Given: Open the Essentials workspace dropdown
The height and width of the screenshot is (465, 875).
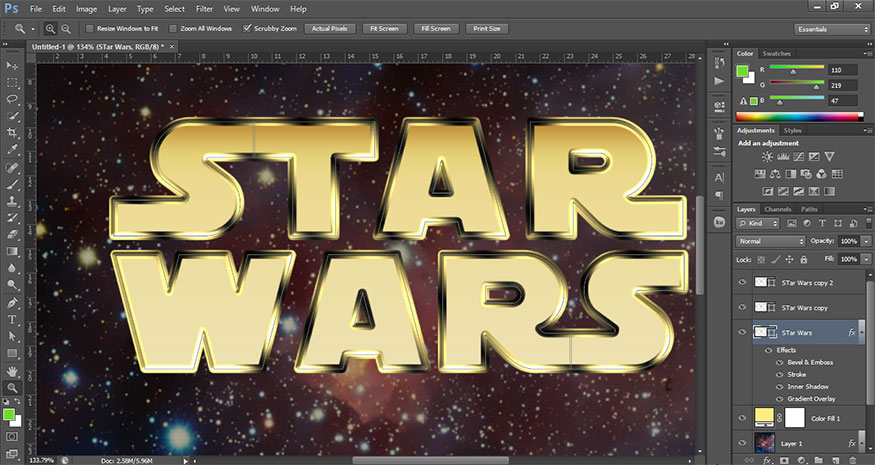Looking at the screenshot, I should 831,29.
